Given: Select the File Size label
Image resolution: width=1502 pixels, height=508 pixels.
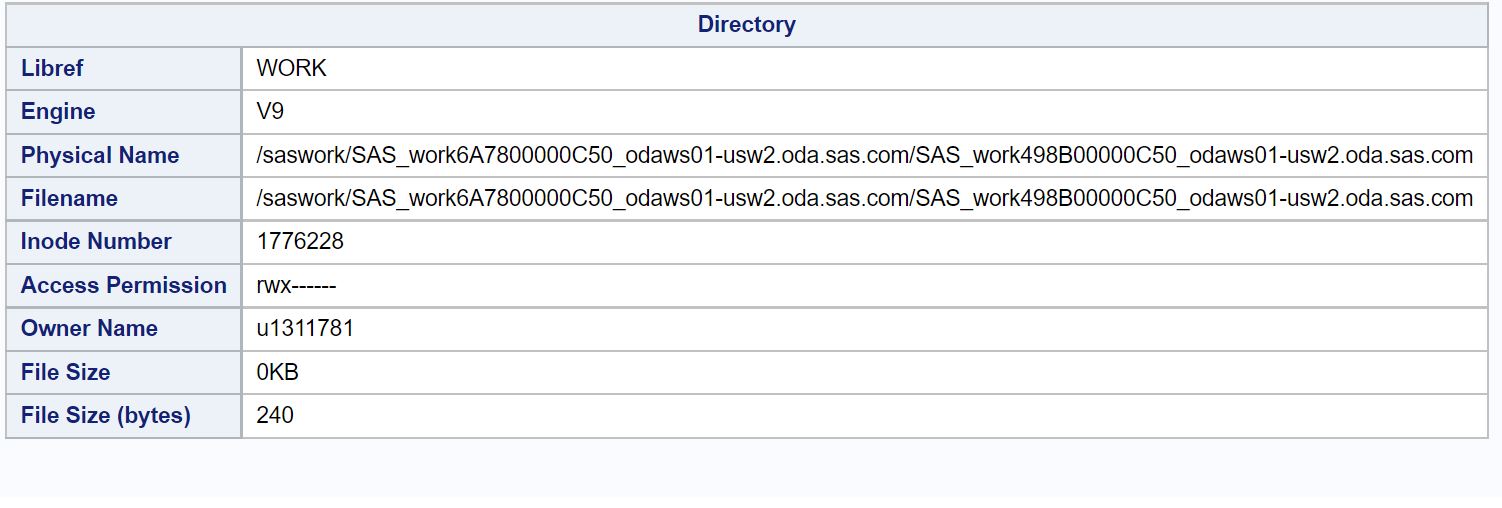Looking at the screenshot, I should 65,372.
